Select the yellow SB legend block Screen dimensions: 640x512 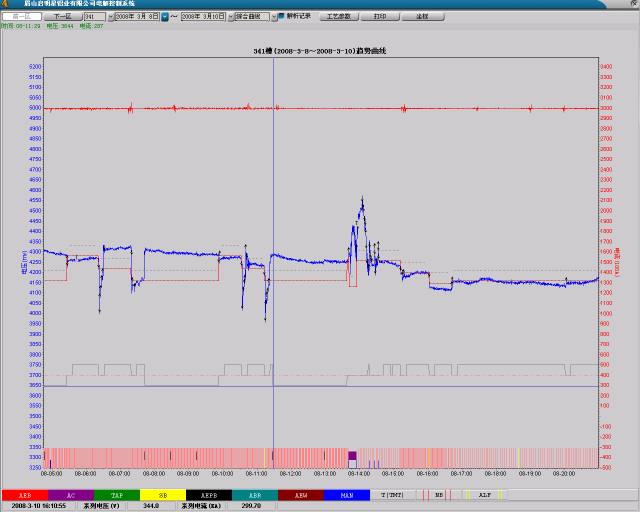(162, 495)
